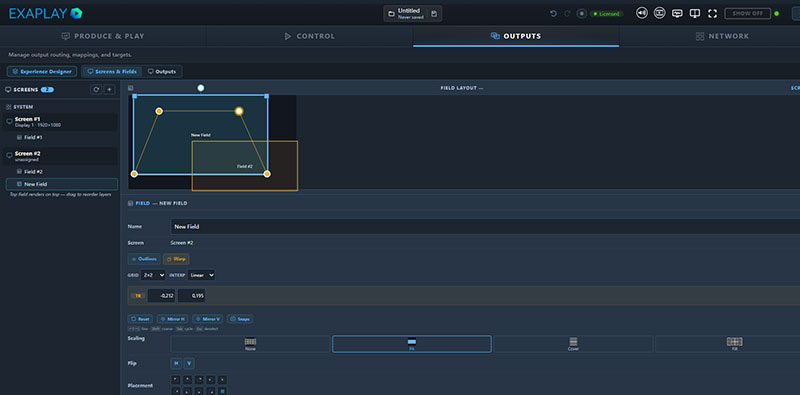Click the warp X value -0.212 field
The width and height of the screenshot is (800, 395).
[162, 295]
